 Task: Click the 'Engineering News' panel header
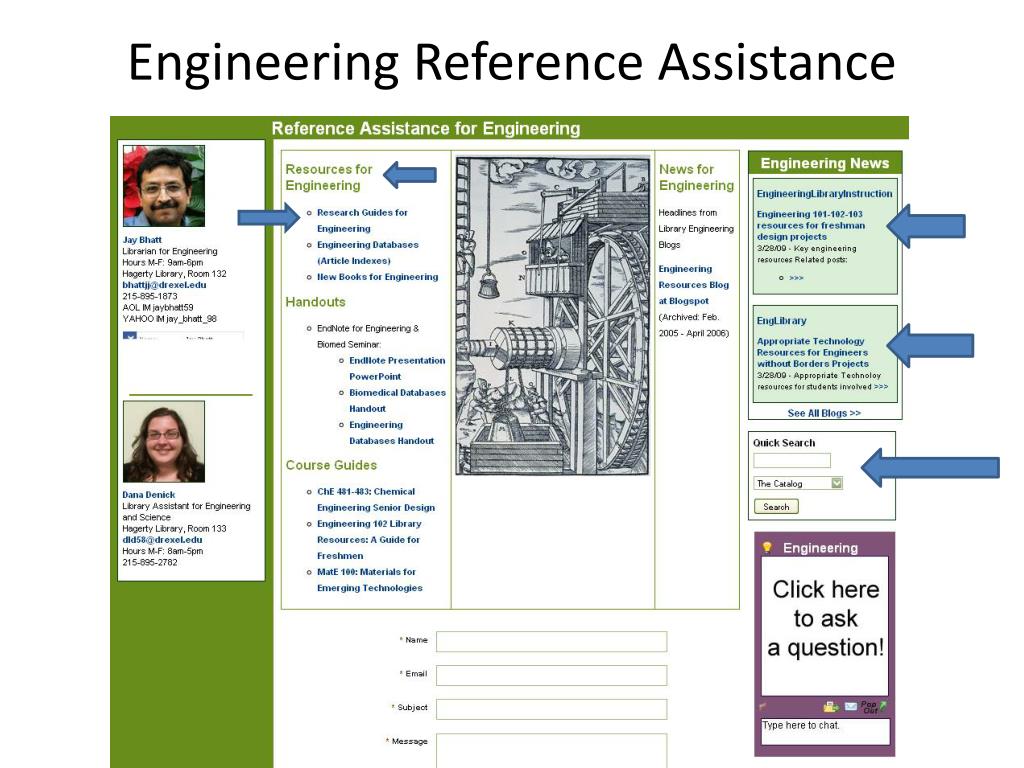[x=825, y=163]
